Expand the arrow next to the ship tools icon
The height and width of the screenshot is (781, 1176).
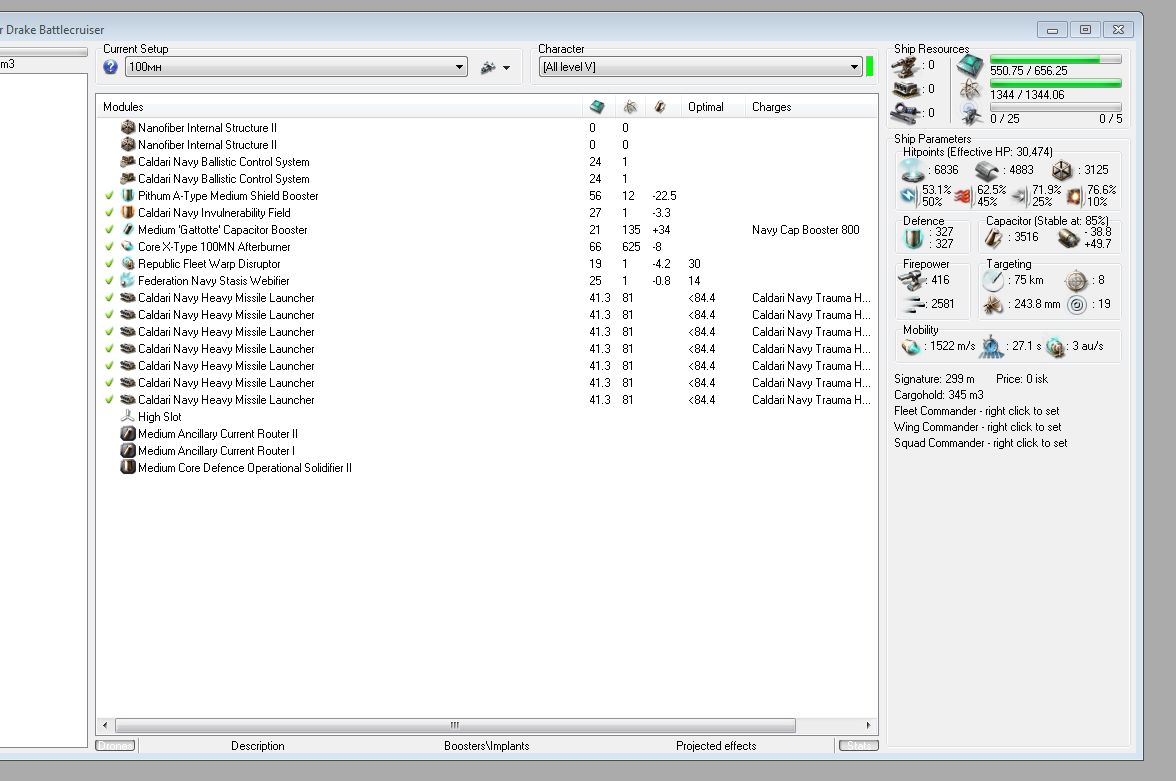[x=507, y=68]
